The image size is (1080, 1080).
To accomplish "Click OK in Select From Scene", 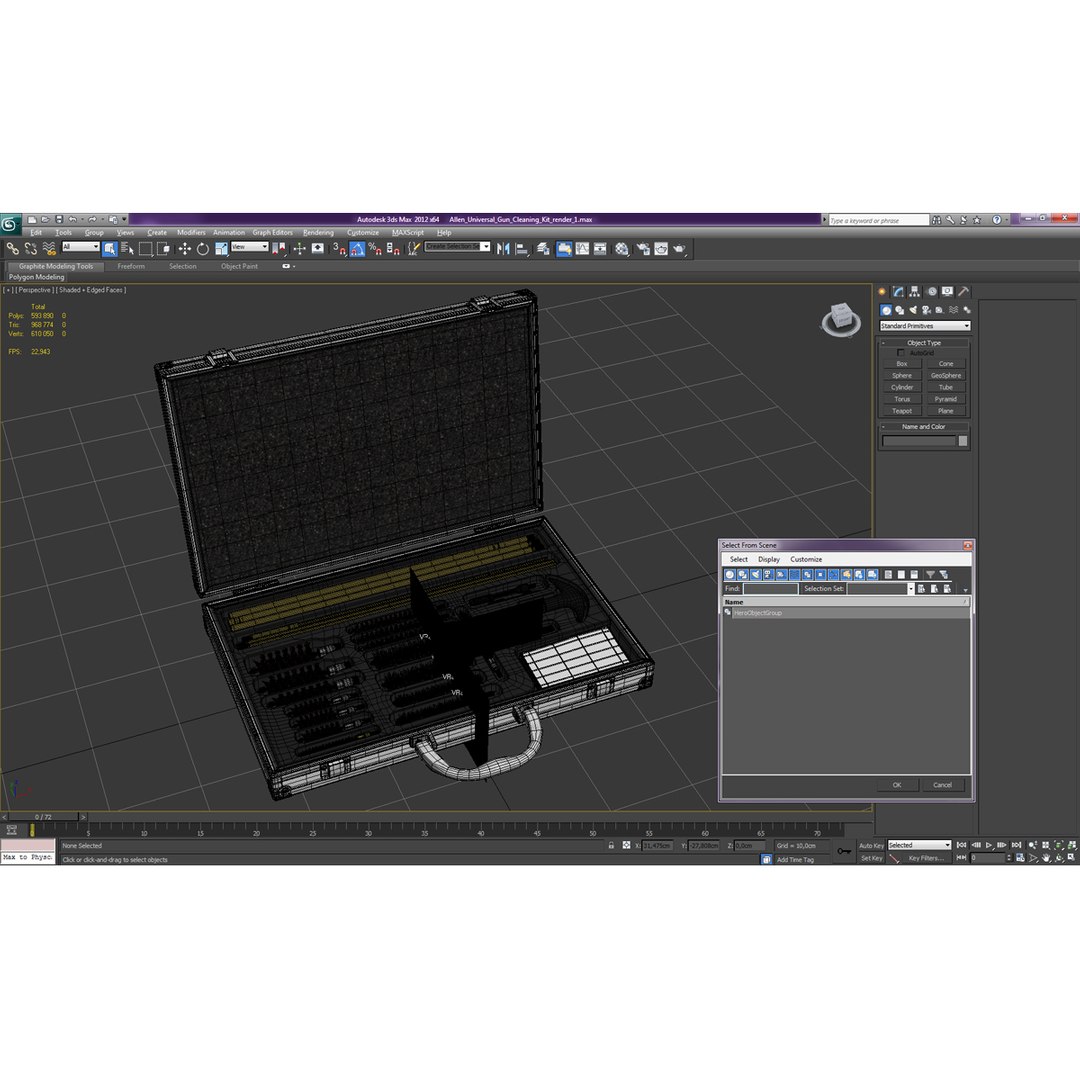I will (897, 785).
